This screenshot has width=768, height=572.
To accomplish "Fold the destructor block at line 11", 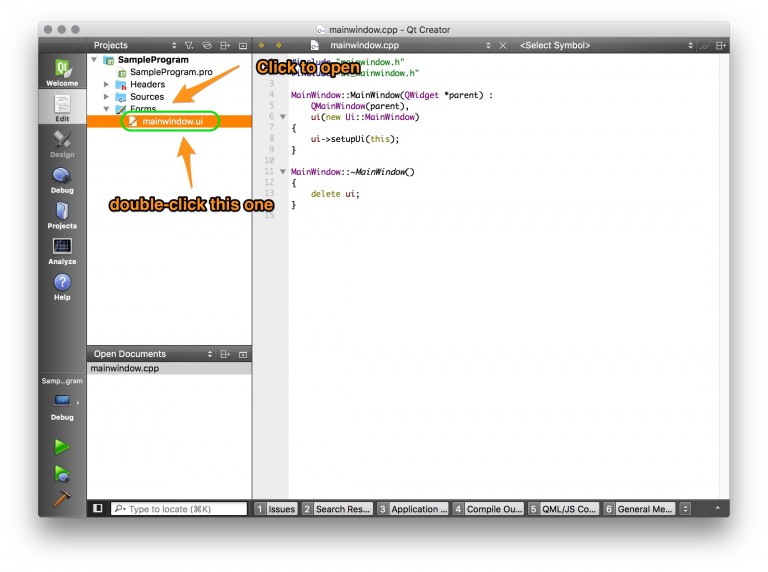I will coord(283,172).
